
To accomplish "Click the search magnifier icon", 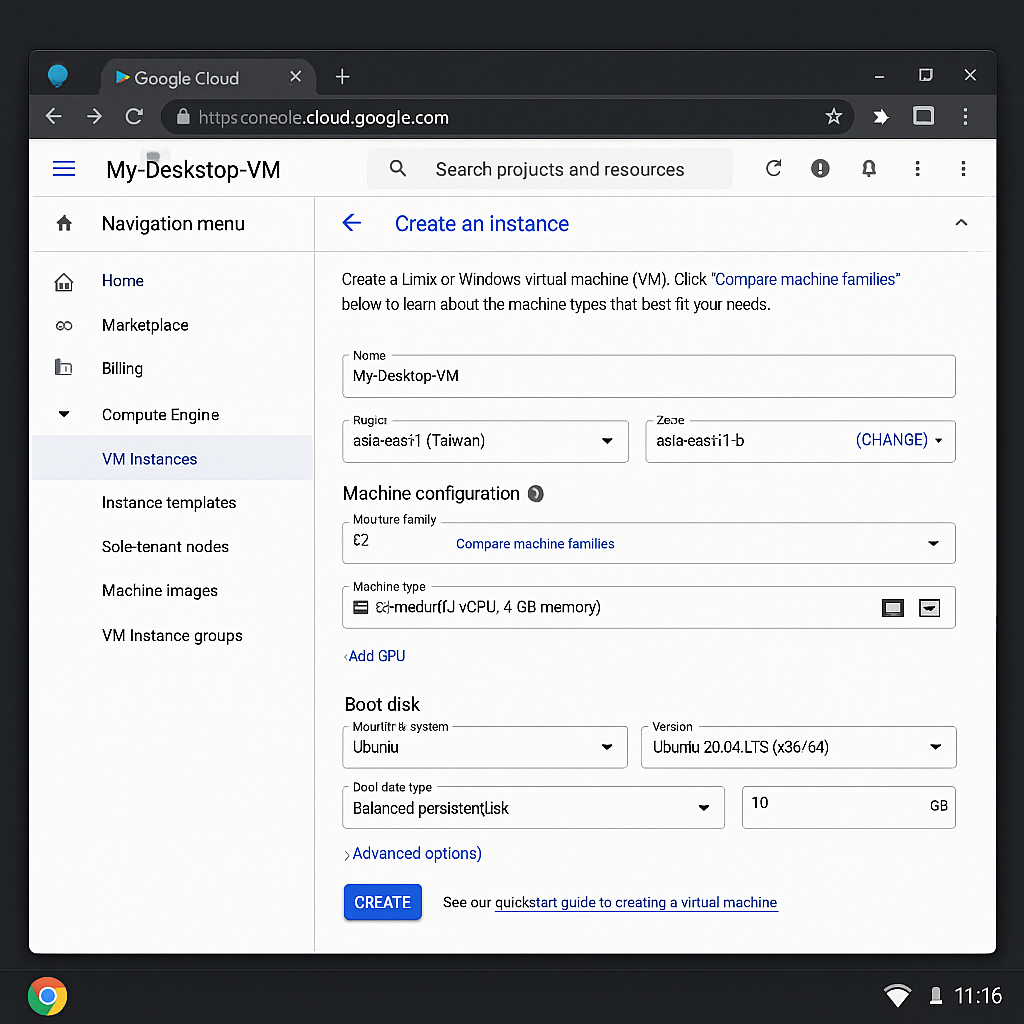I will point(398,168).
